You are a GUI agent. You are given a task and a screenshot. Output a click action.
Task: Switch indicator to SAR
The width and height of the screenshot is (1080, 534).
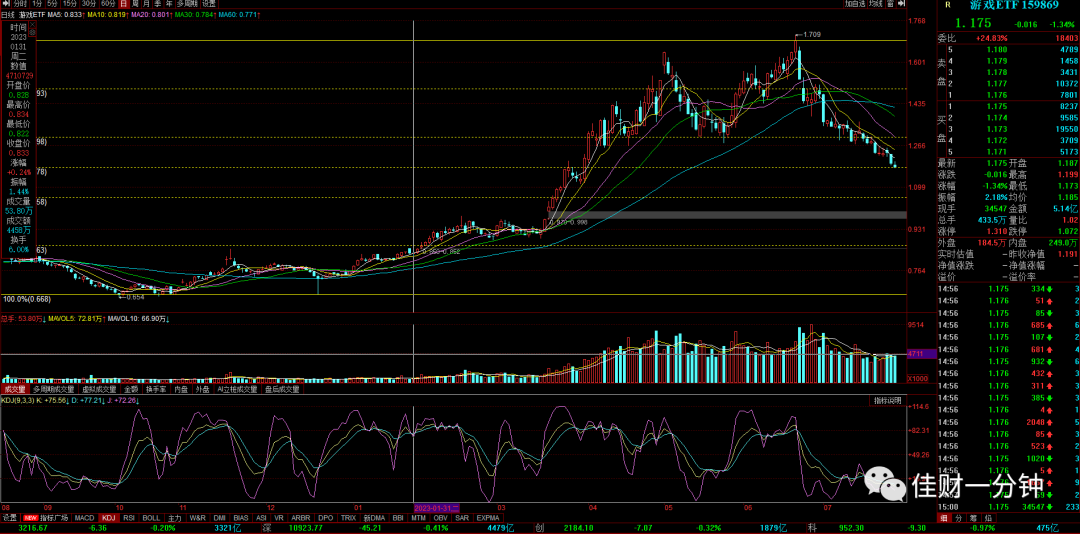tap(463, 517)
